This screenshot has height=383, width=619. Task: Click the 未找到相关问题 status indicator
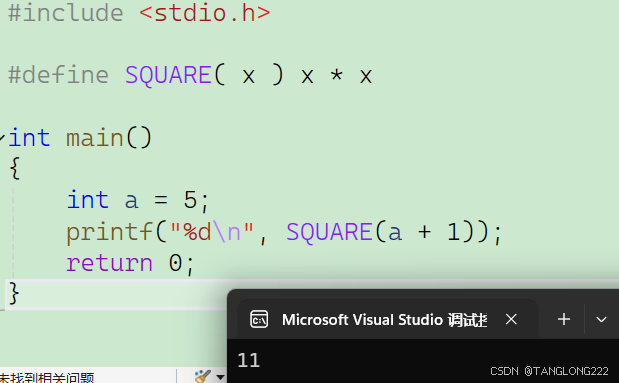tap(47, 378)
